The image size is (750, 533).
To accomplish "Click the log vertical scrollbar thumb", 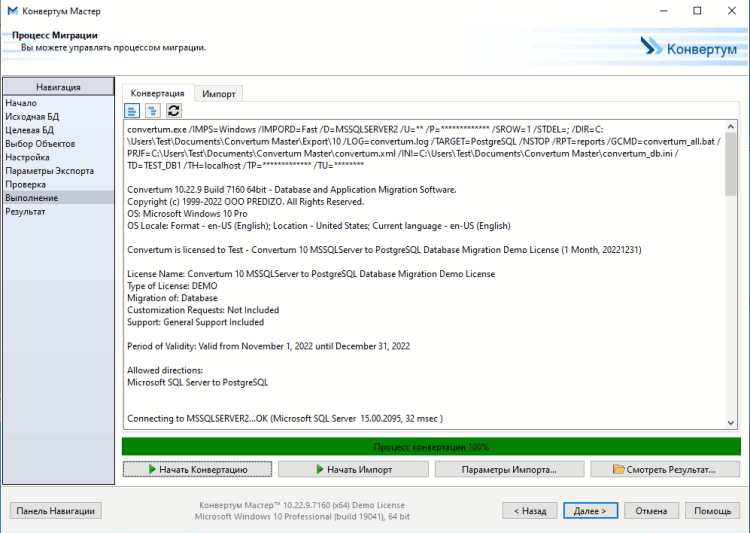I will tap(730, 164).
